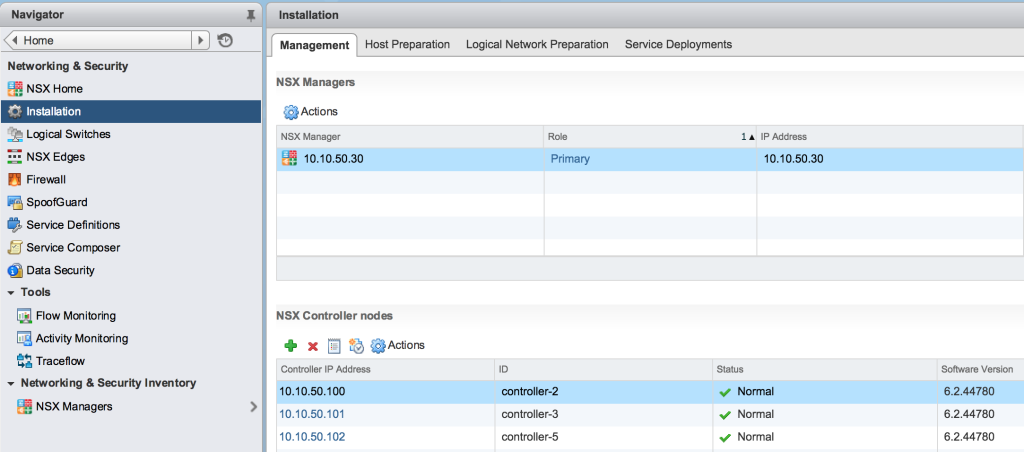The height and width of the screenshot is (452, 1024).
Task: Click the Primary role cell
Action: tap(570, 159)
